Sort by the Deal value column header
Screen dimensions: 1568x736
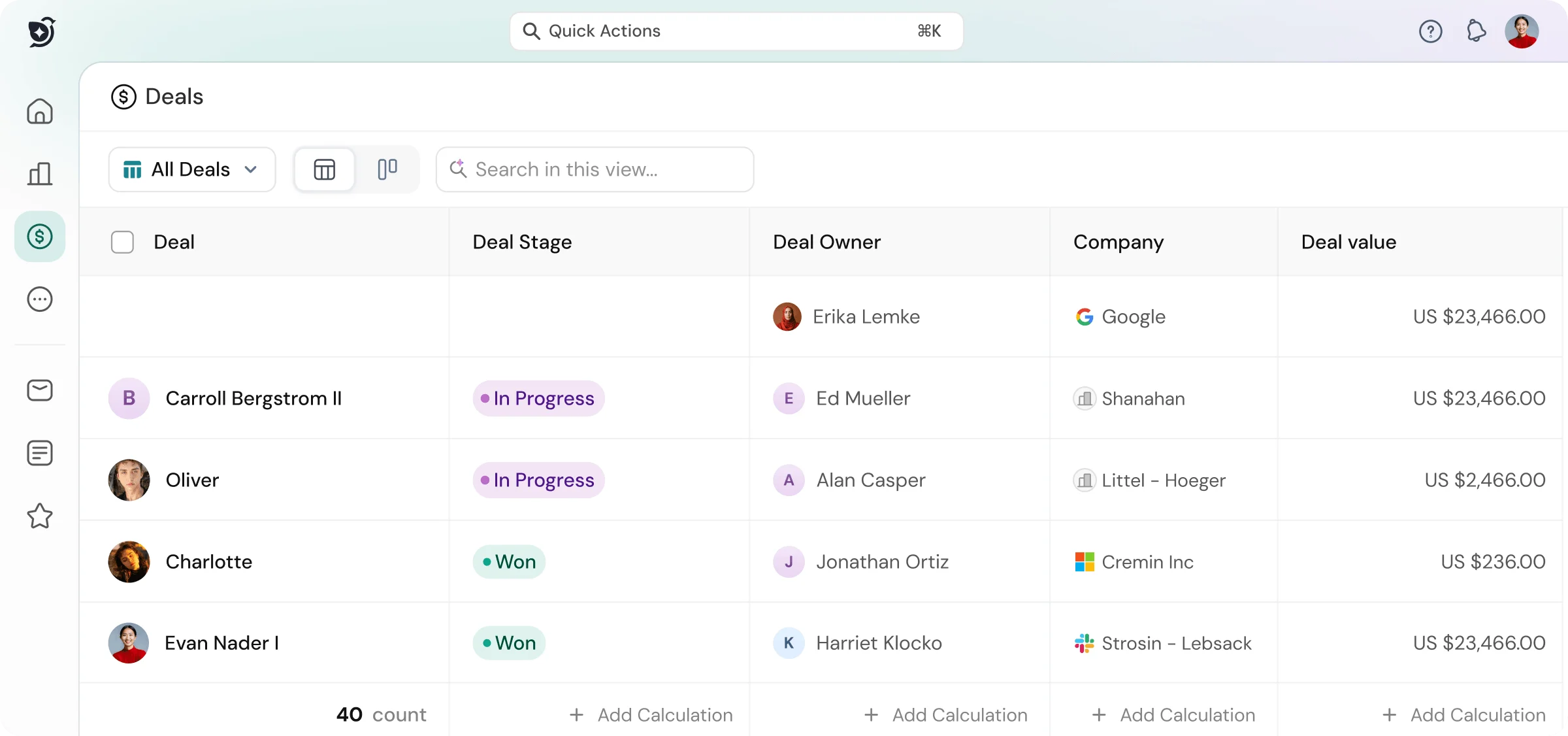click(x=1348, y=243)
